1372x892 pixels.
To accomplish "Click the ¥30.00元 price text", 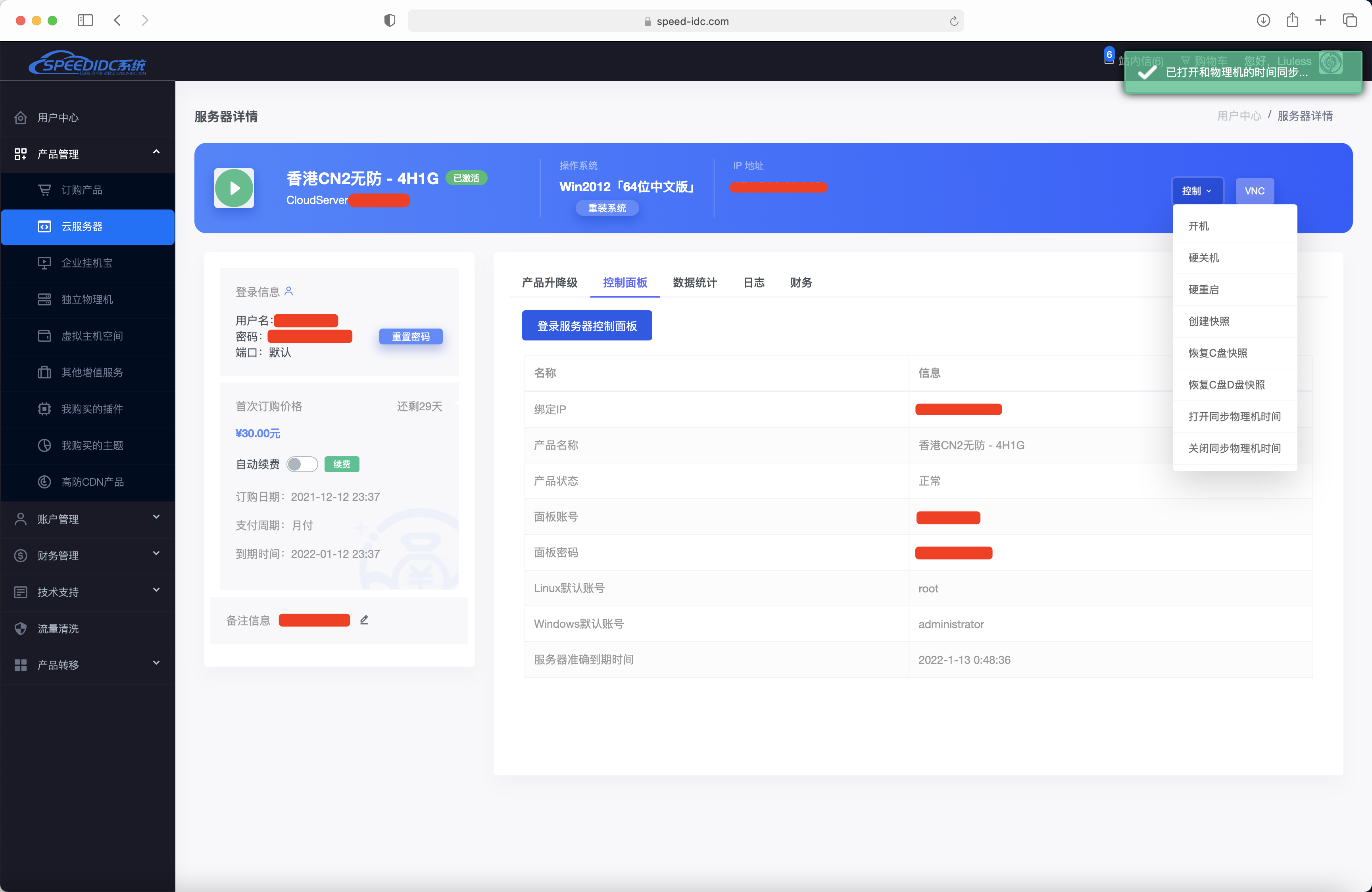I will point(257,433).
